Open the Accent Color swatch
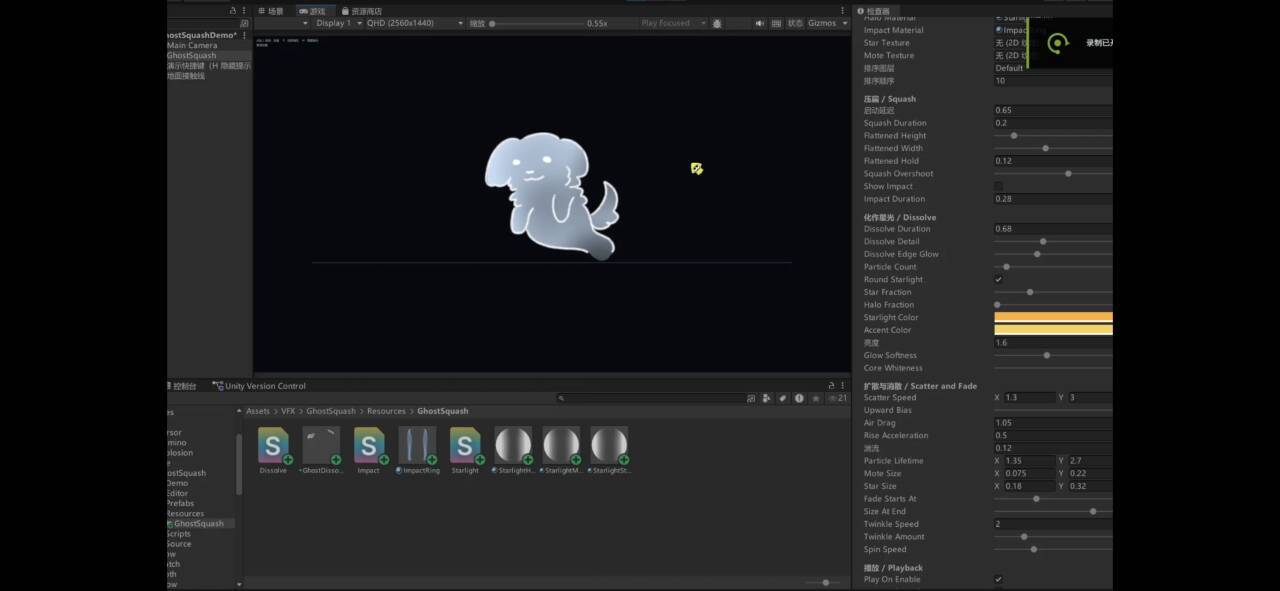1280x591 pixels. tap(1053, 330)
